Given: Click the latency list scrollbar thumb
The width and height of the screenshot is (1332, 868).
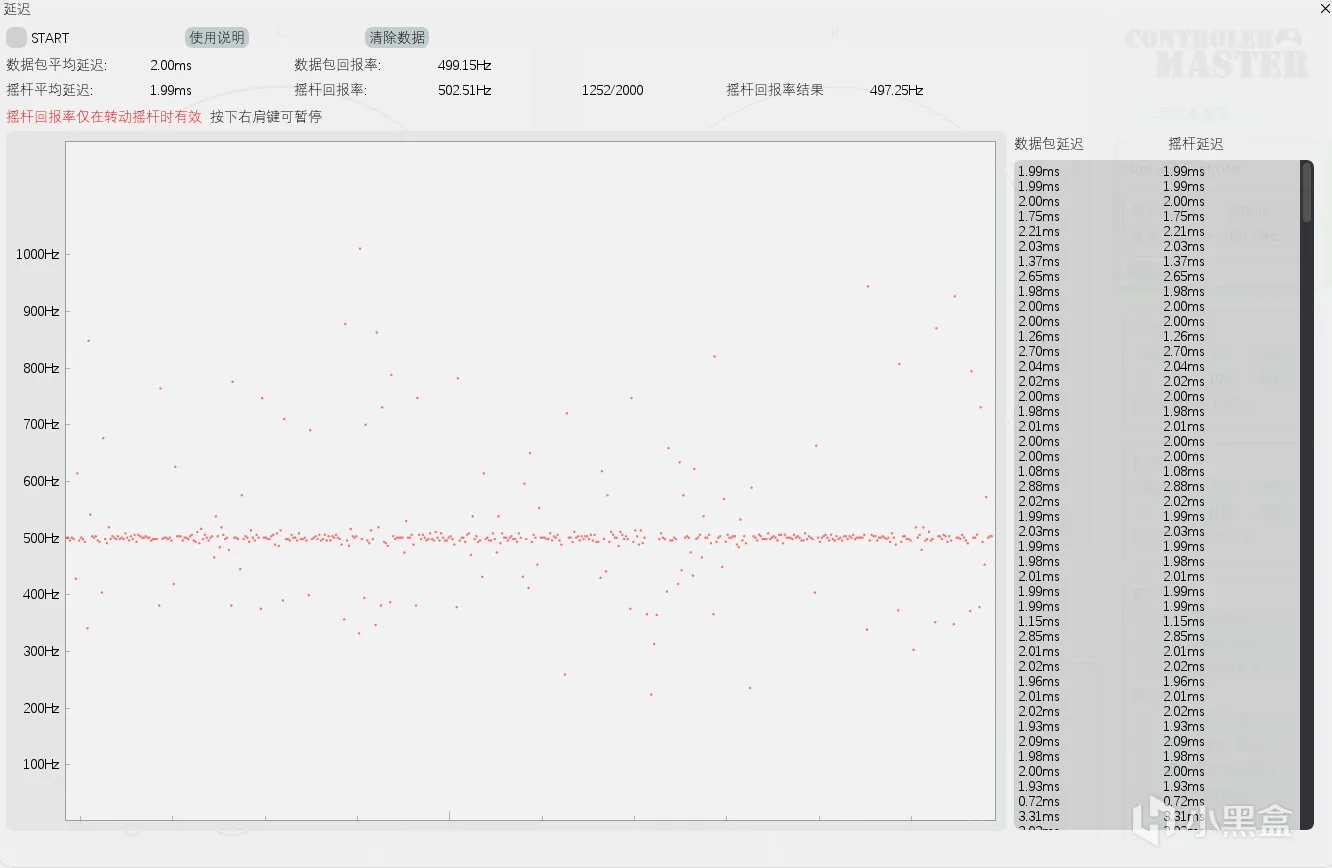Looking at the screenshot, I should point(1306,192).
